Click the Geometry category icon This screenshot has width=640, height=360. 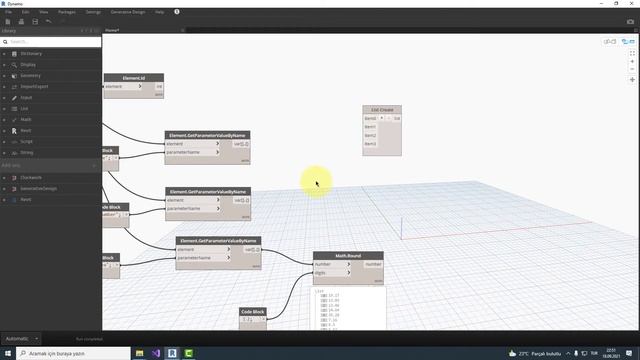point(14,76)
